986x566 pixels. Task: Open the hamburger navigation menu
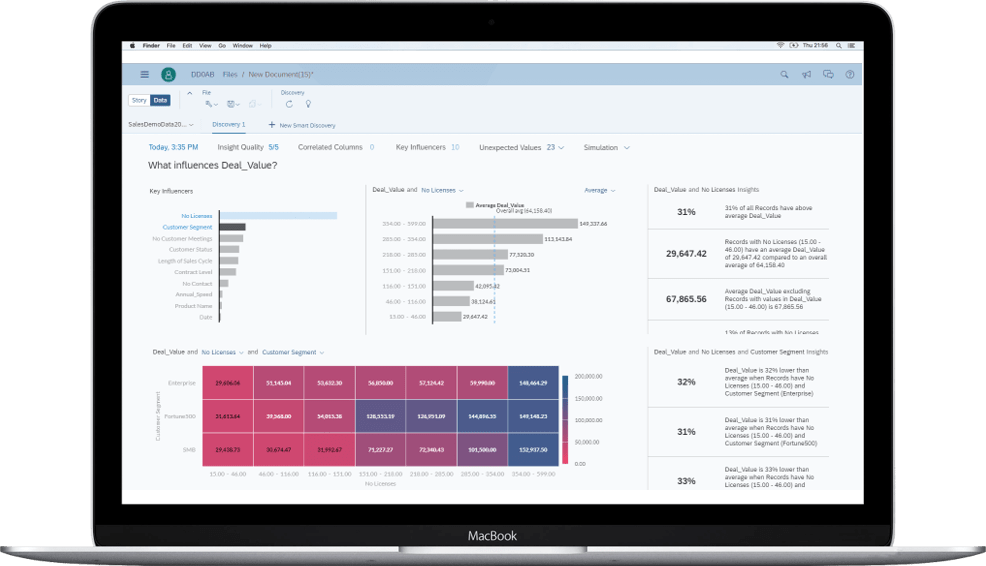pyautogui.click(x=144, y=74)
